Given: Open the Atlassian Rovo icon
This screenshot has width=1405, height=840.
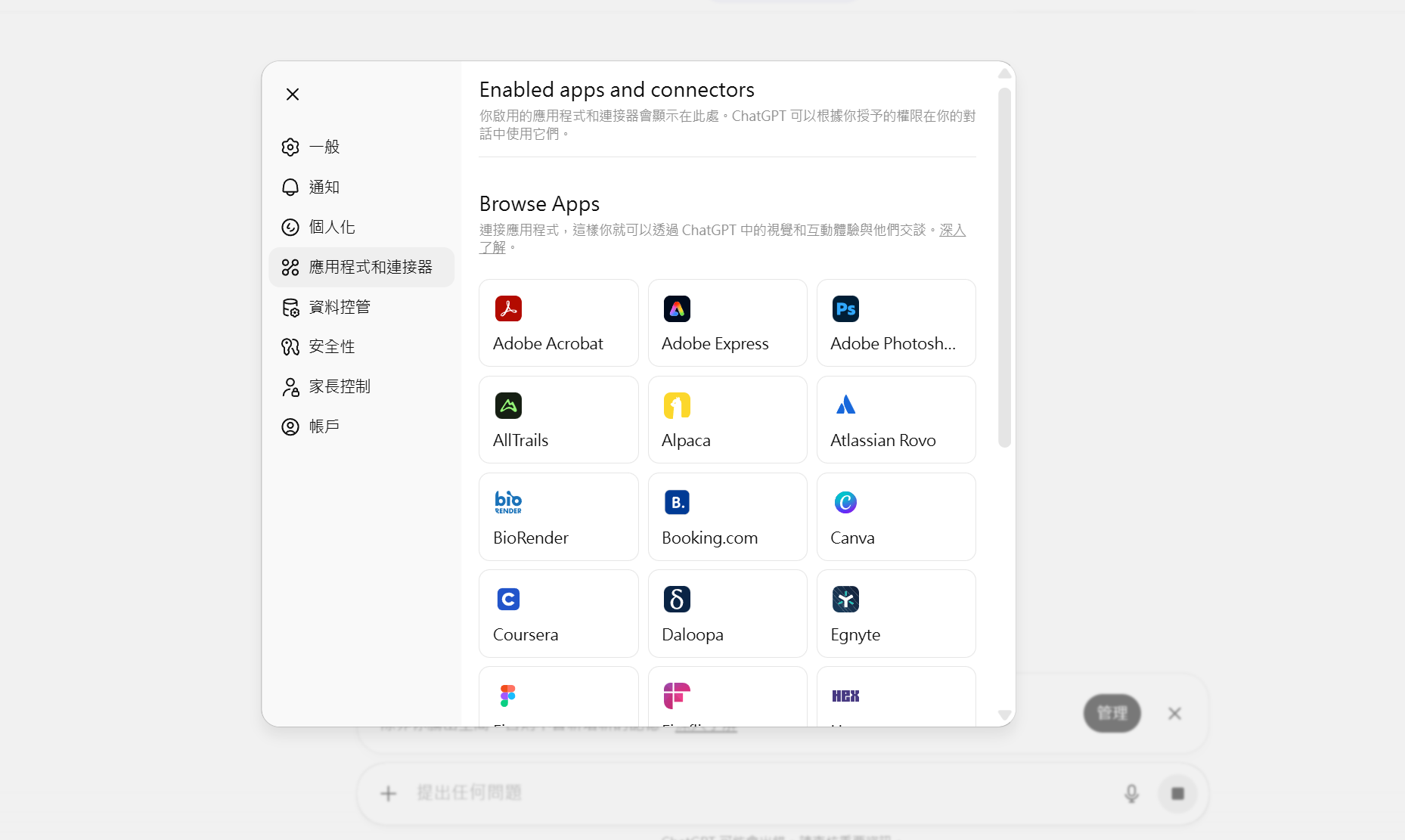Looking at the screenshot, I should 845,405.
